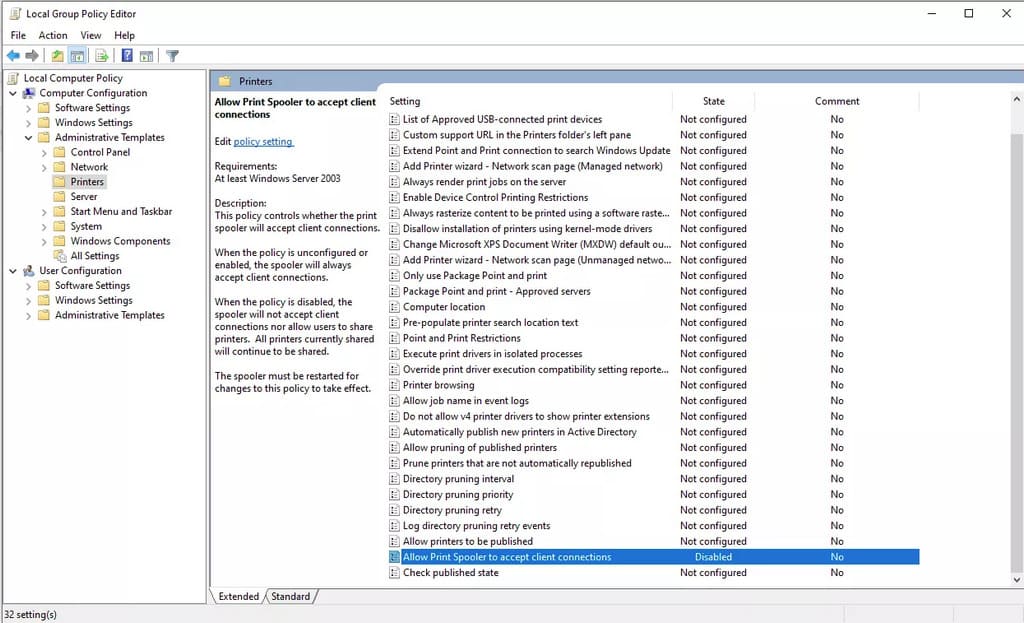The width and height of the screenshot is (1024, 623).
Task: Select Administrative Templates under User Configuration
Action: (x=110, y=315)
